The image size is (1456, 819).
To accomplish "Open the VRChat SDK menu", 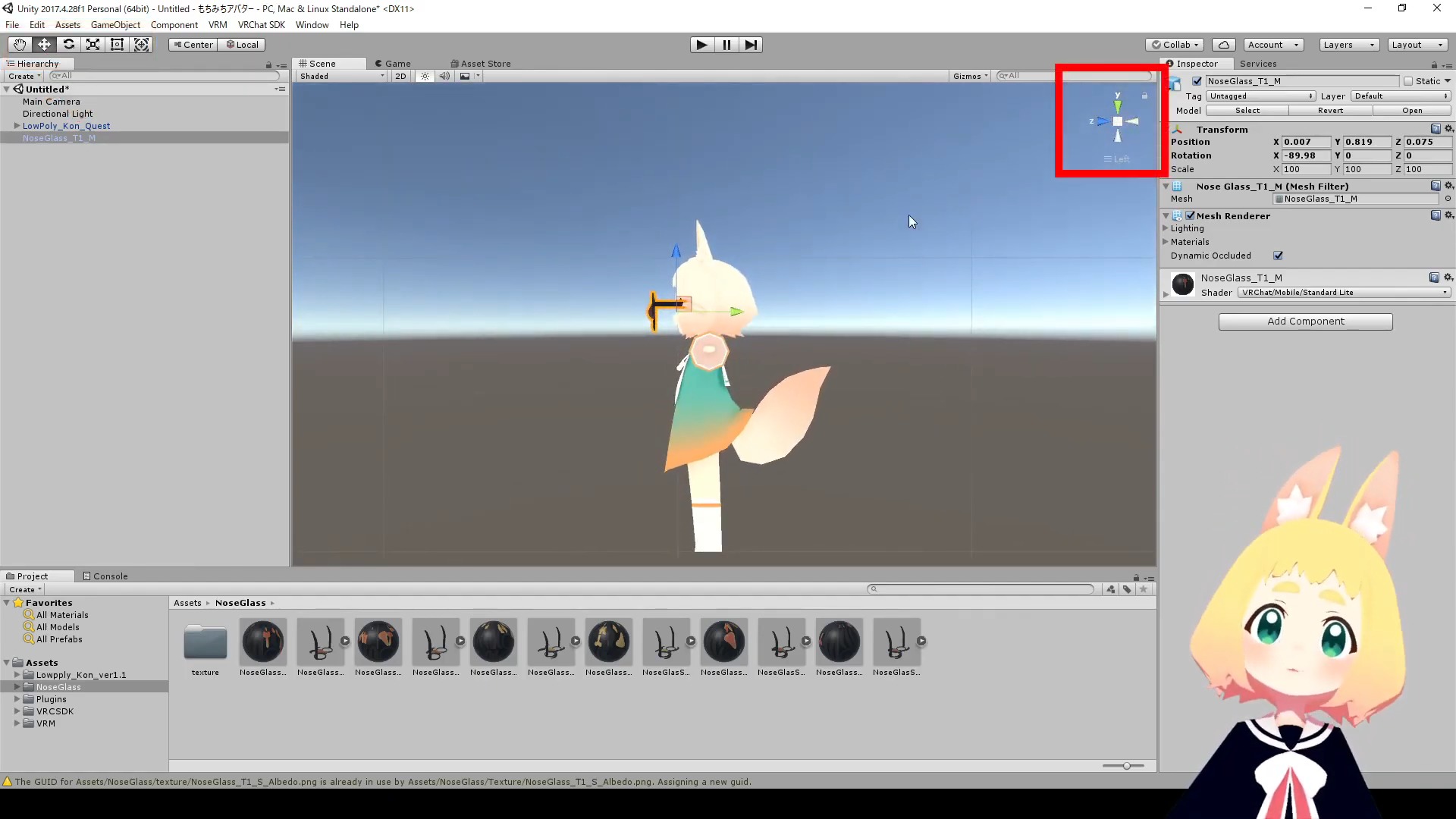I will click(262, 25).
